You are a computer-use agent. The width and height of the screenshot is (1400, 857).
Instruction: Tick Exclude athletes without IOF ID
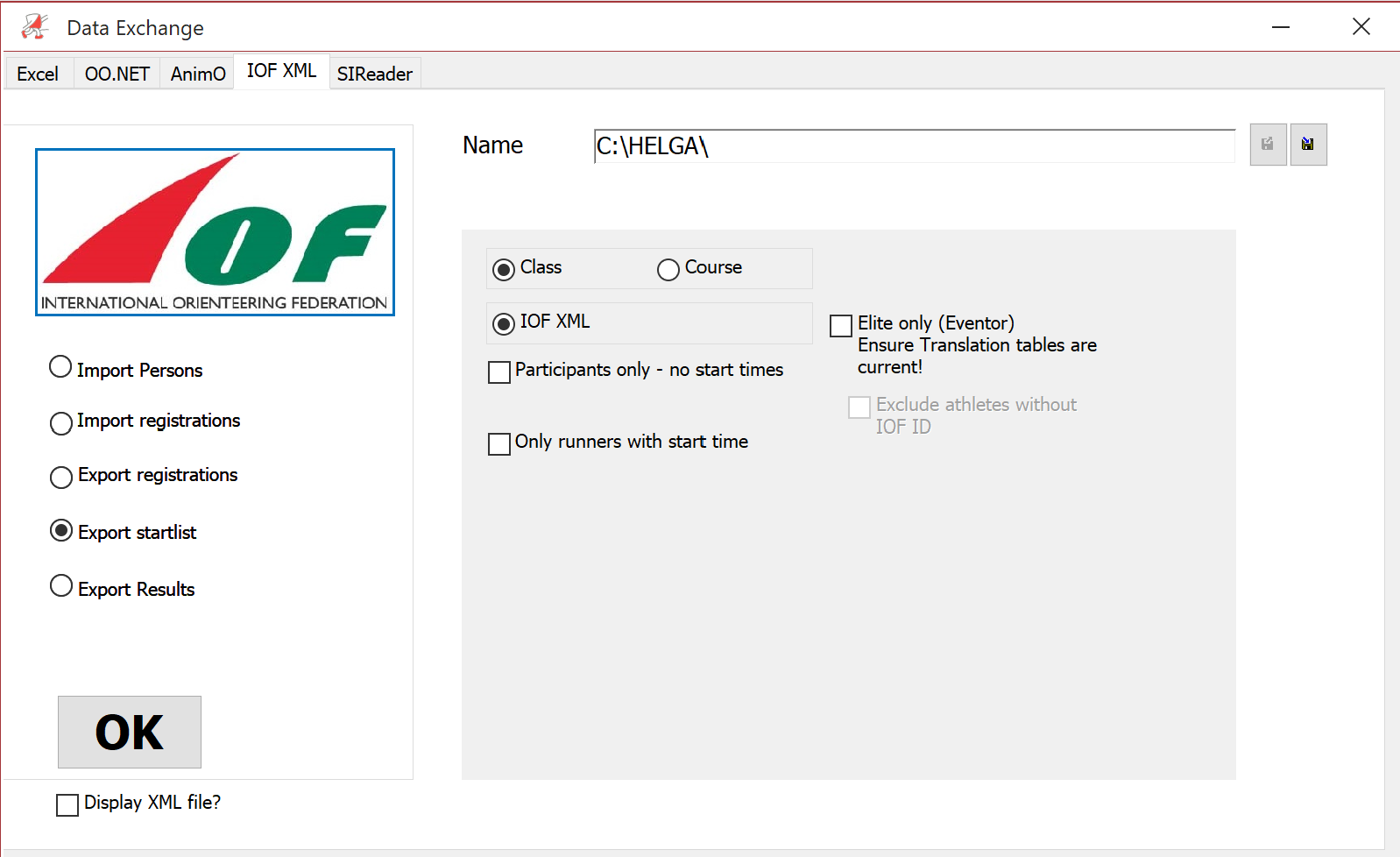[x=859, y=407]
